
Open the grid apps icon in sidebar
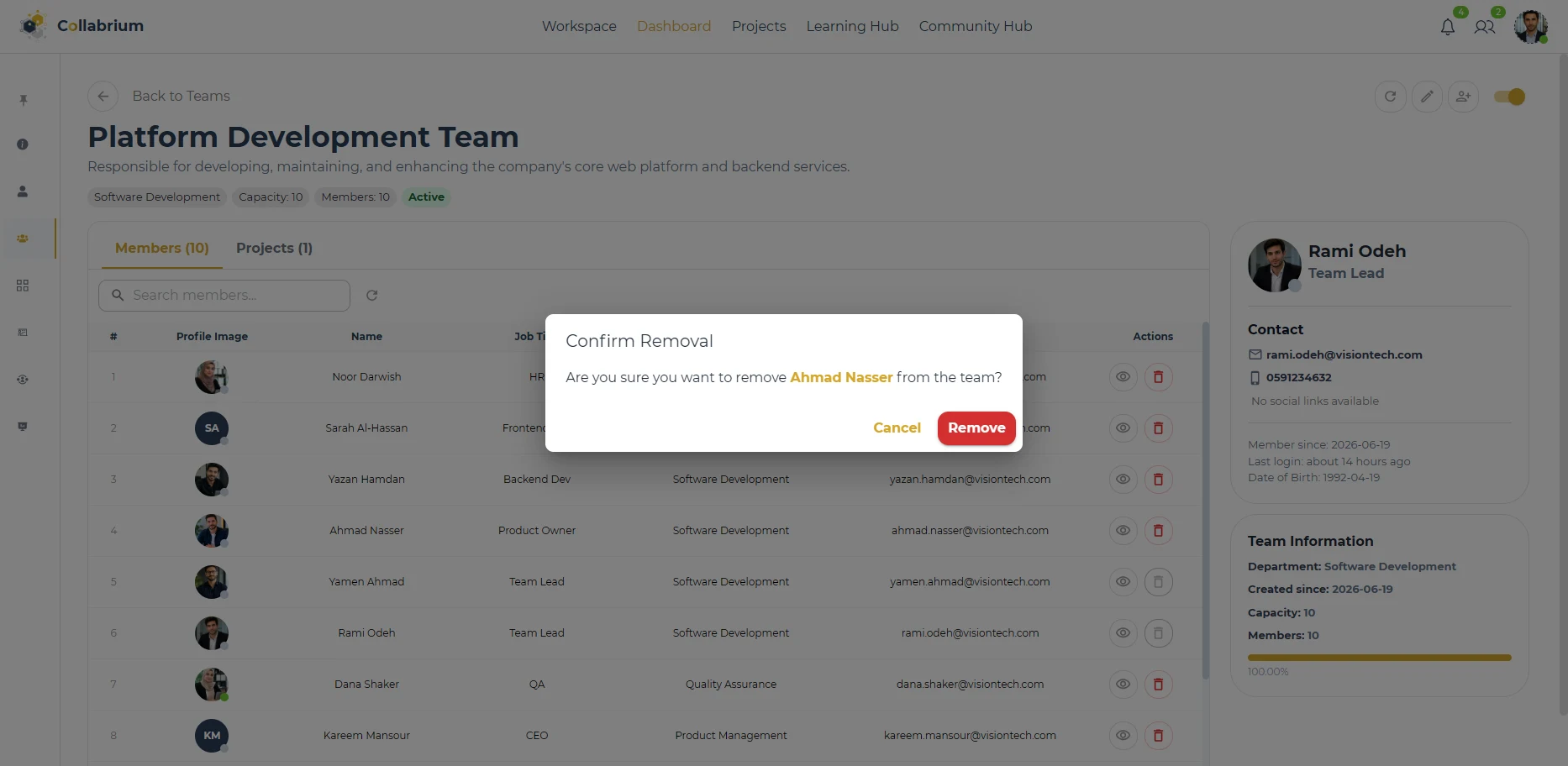[x=23, y=286]
